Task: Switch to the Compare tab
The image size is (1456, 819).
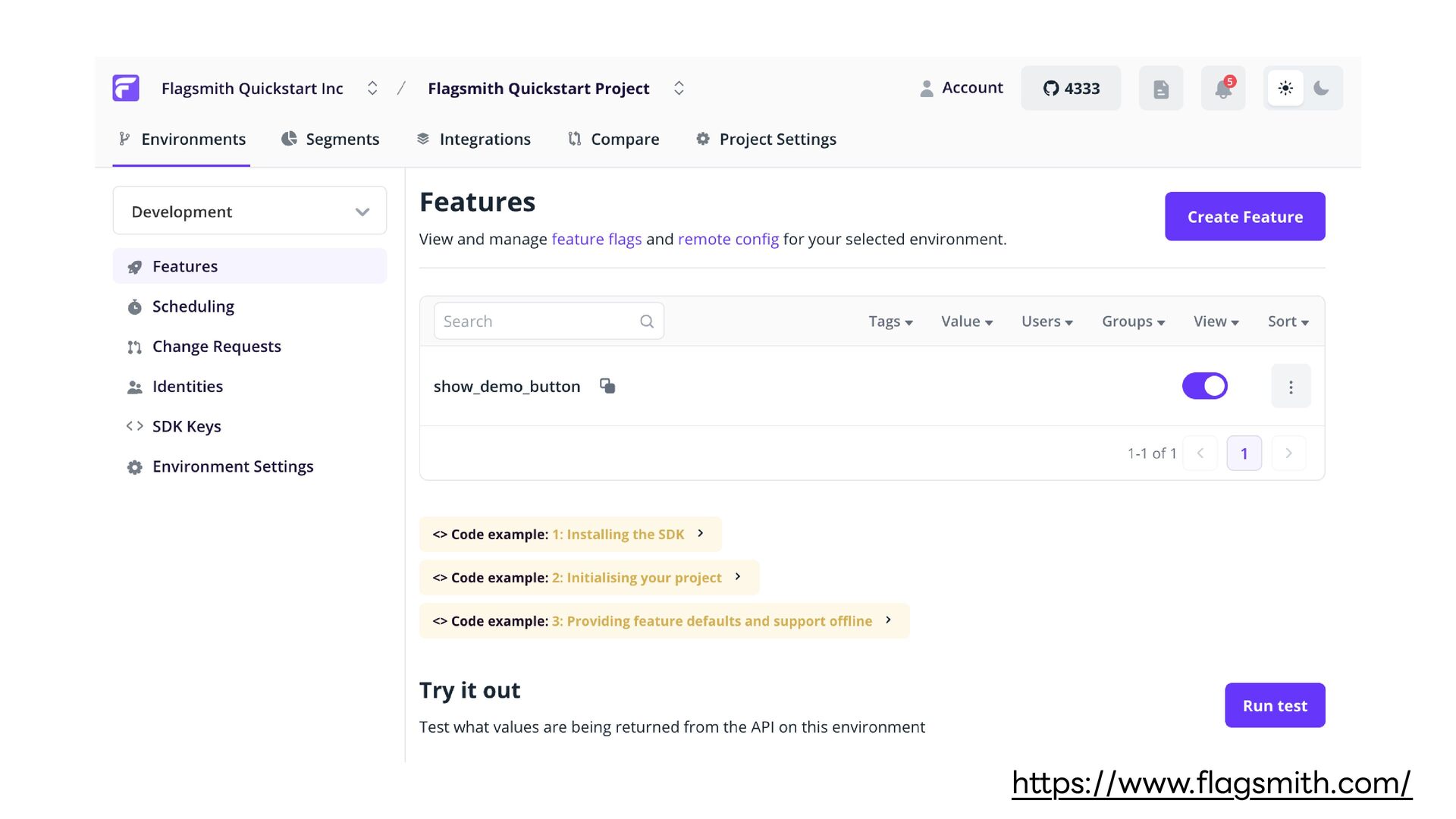Action: point(613,140)
